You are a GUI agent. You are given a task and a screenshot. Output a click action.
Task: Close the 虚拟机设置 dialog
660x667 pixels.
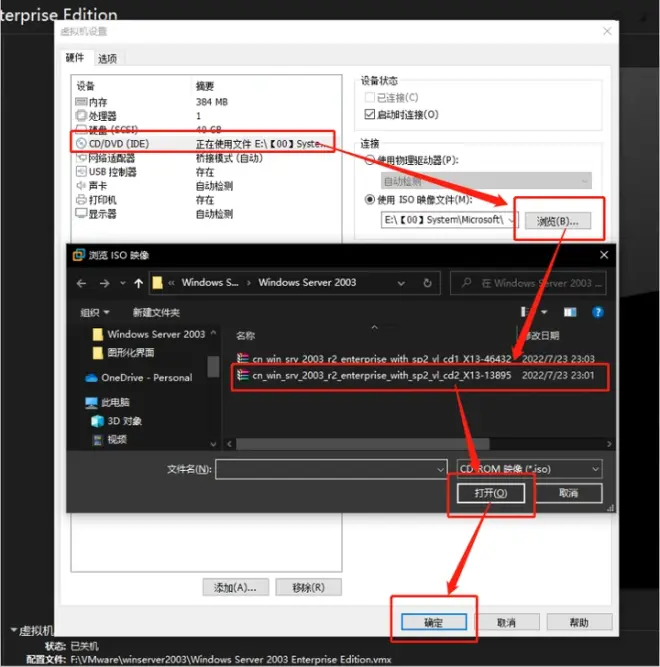[x=607, y=31]
